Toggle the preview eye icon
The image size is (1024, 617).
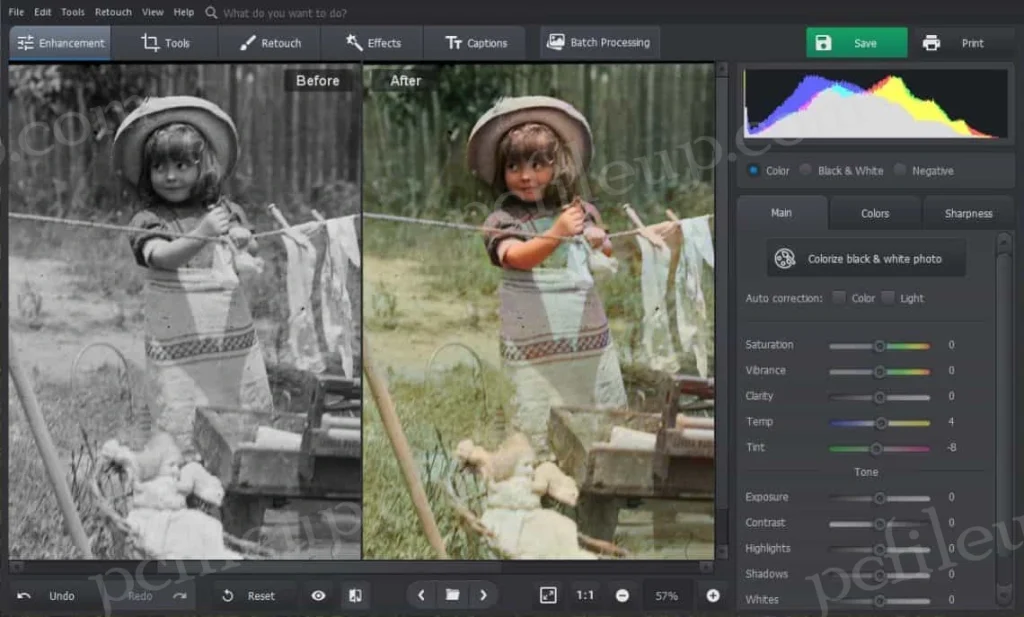point(318,595)
